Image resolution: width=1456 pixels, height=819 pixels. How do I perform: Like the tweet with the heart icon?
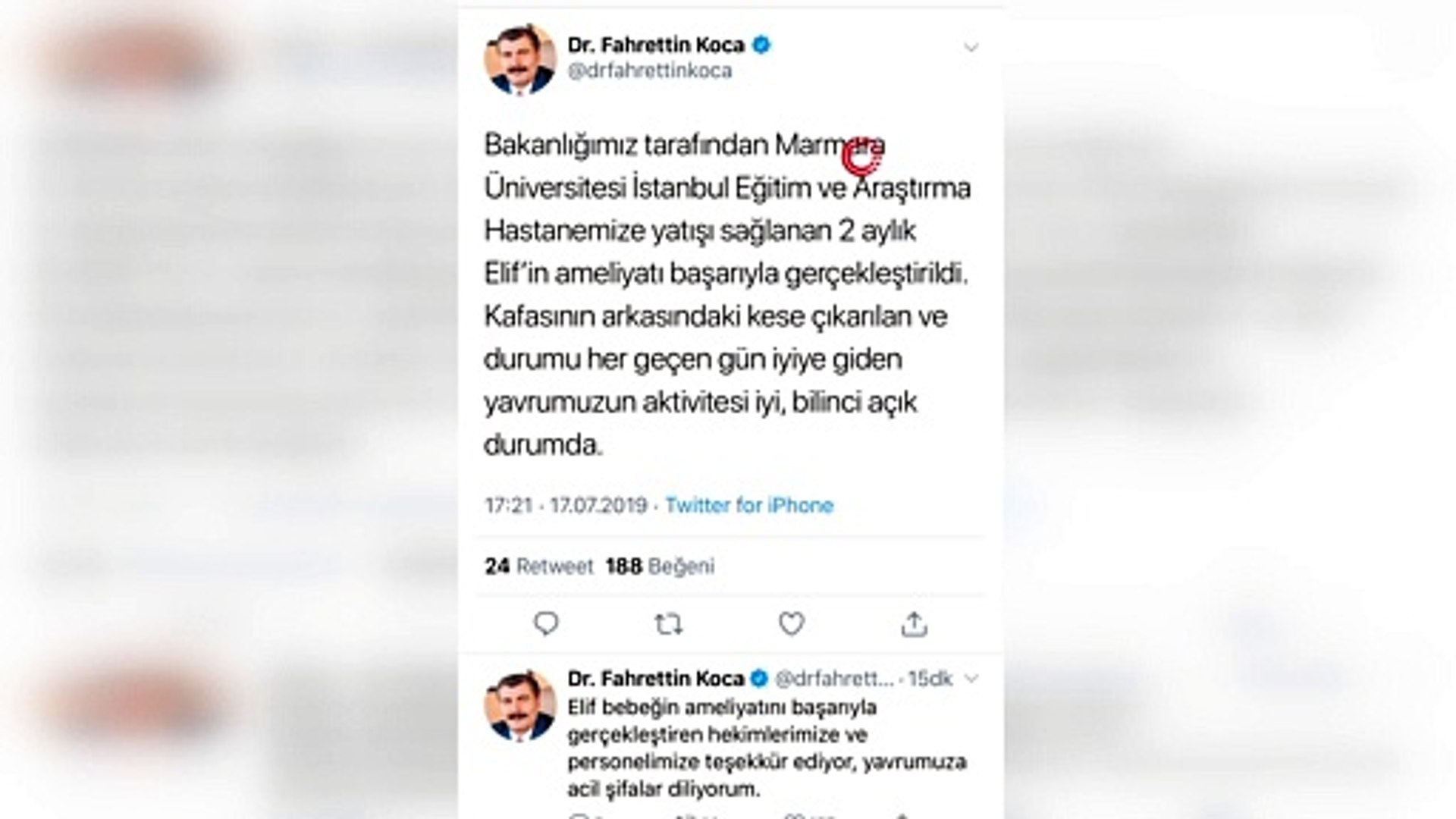pos(791,624)
